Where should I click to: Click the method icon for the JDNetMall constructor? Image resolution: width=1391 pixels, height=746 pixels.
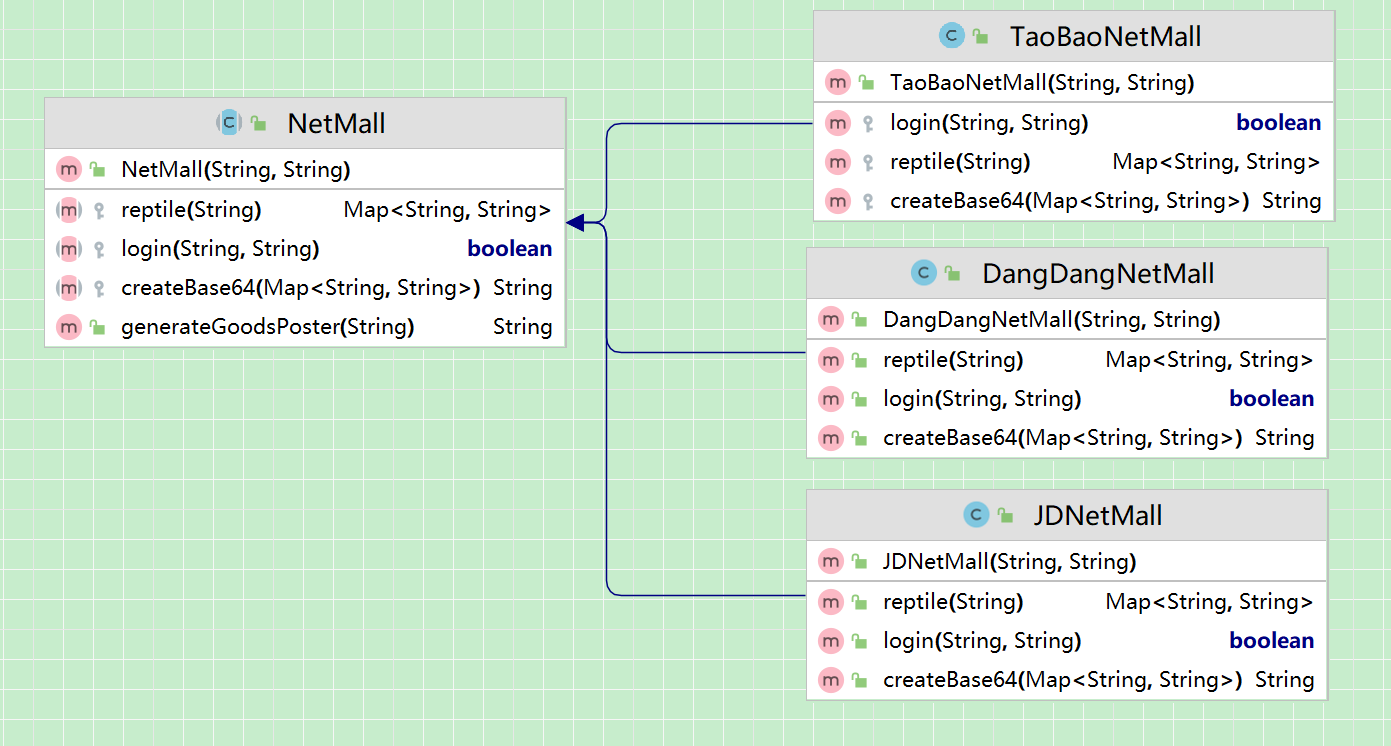(831, 562)
